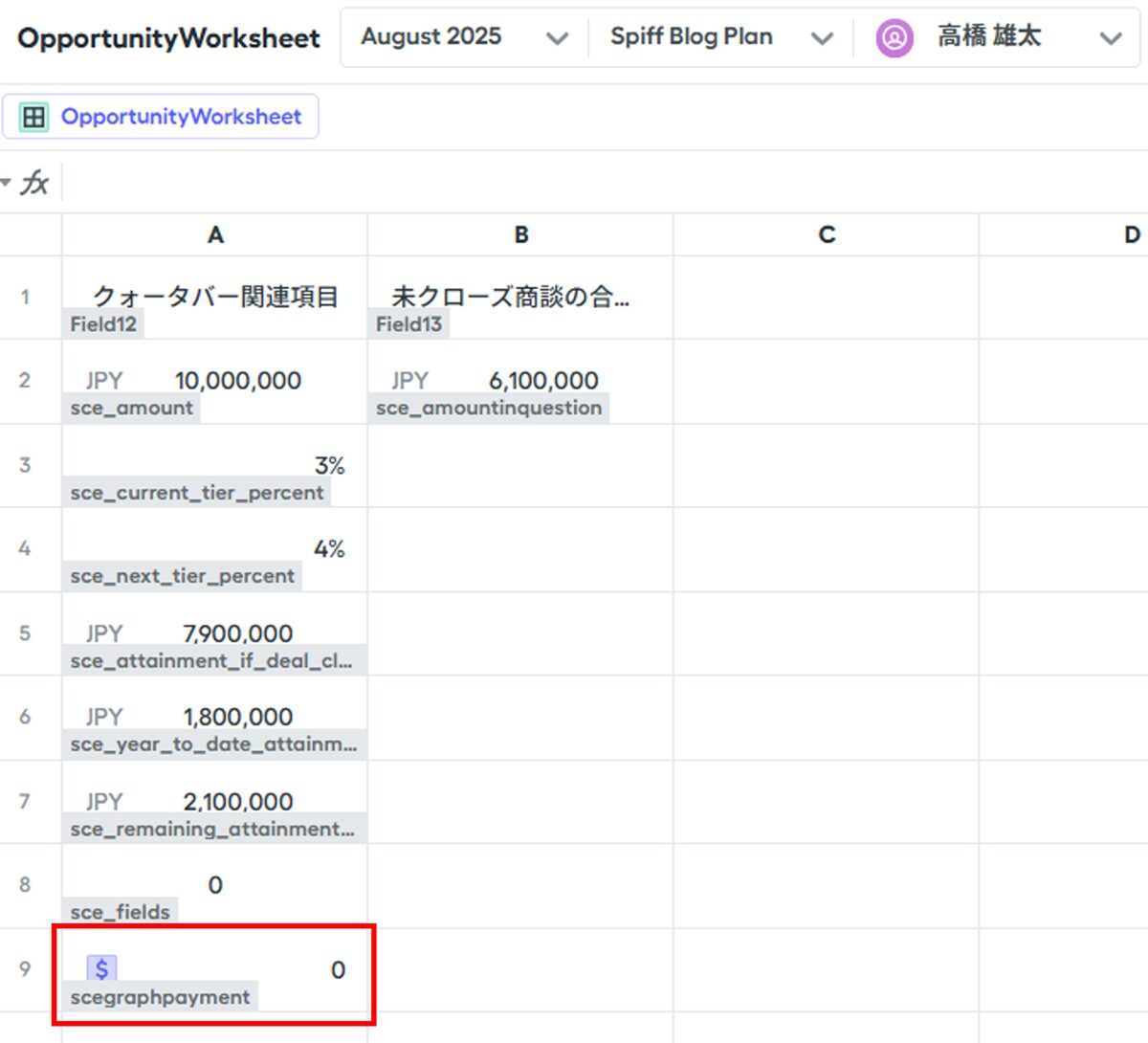The height and width of the screenshot is (1043, 1148).
Task: Click the Field13 name tag
Action: pyautogui.click(x=408, y=324)
